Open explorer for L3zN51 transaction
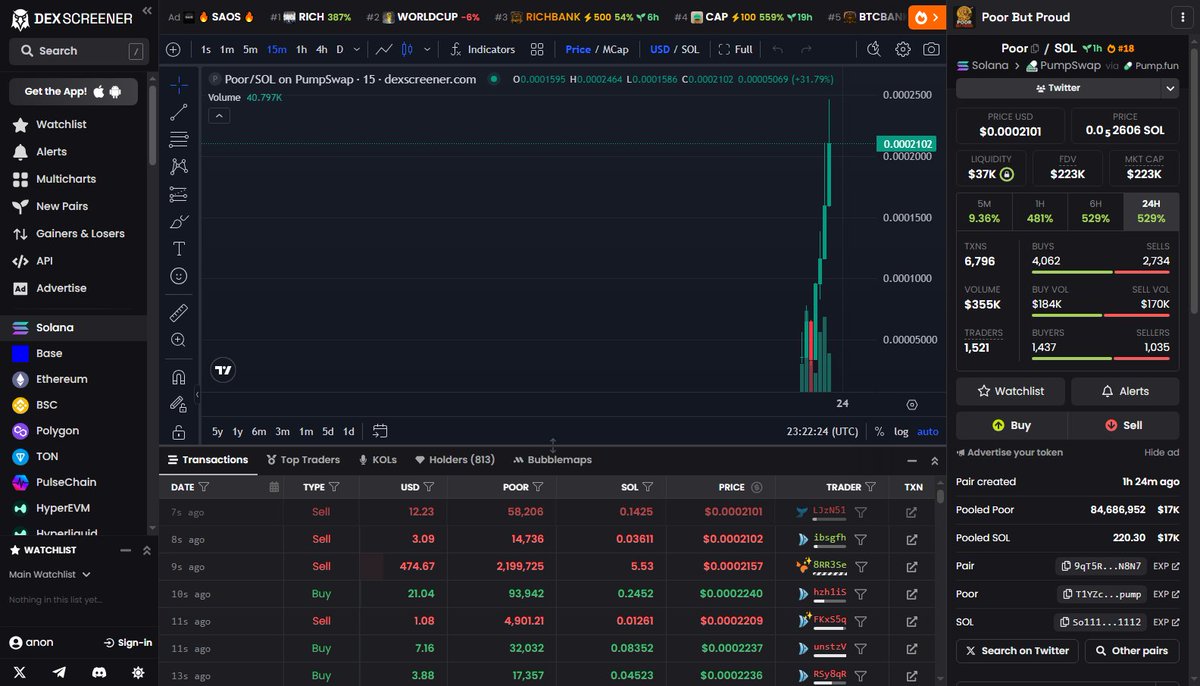Viewport: 1200px width, 686px height. point(911,512)
